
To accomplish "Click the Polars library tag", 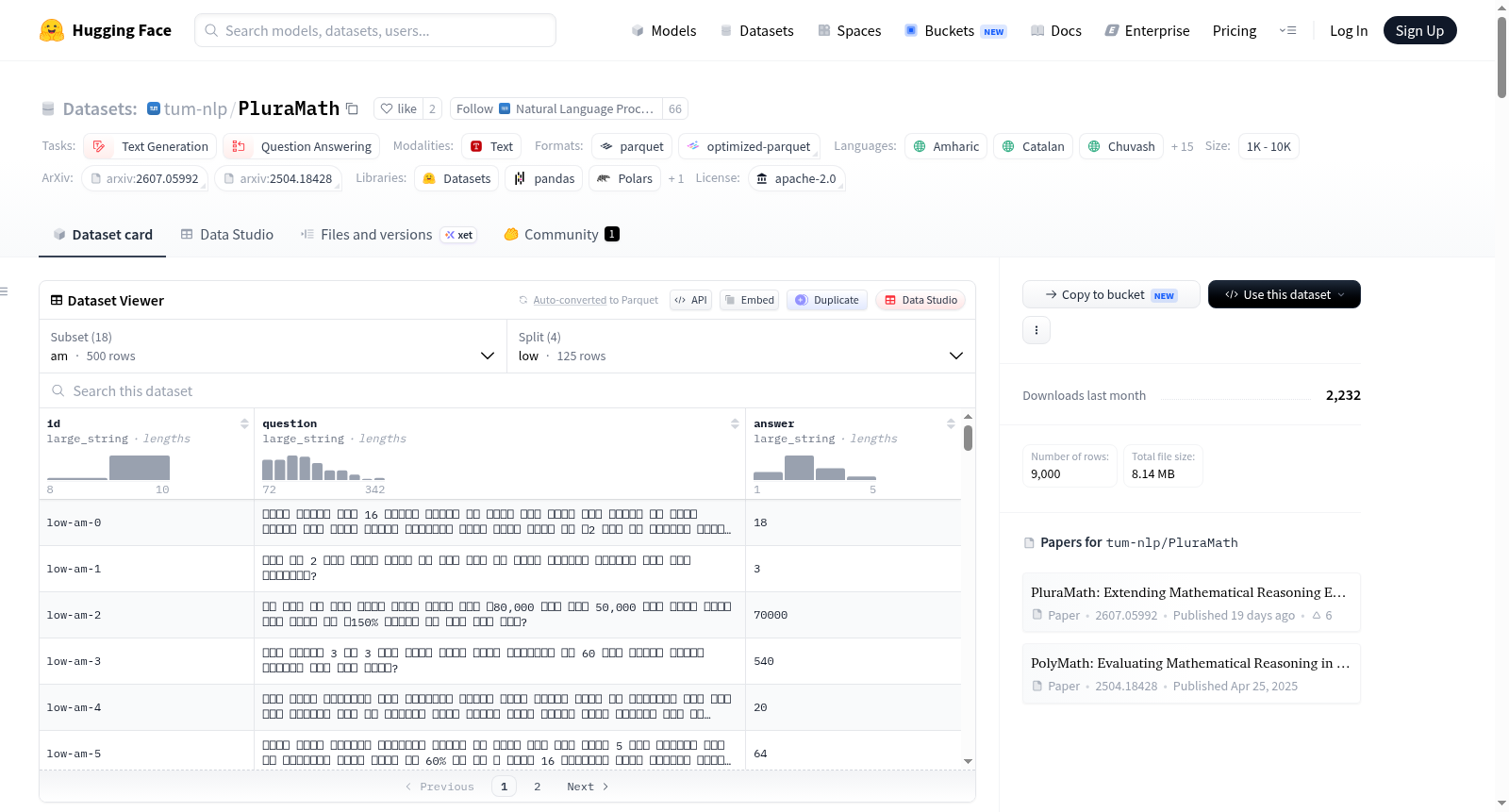I will coord(625,178).
